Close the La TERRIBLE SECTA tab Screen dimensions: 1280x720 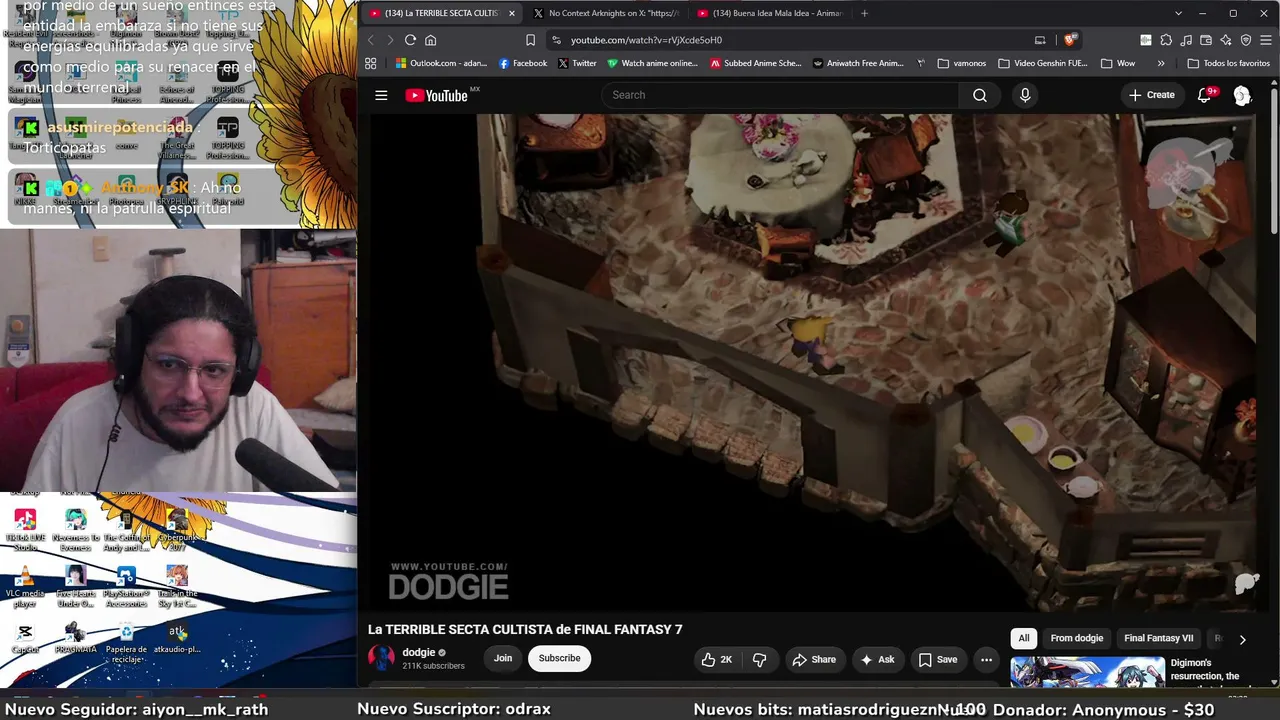[511, 13]
